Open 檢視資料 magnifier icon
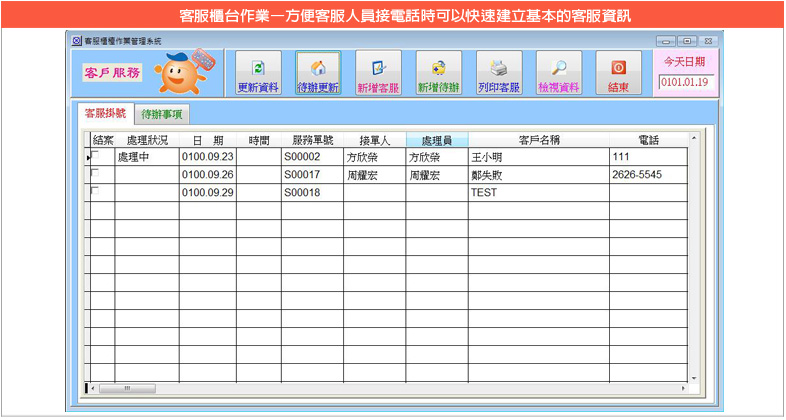This screenshot has width=786, height=420. (558, 73)
